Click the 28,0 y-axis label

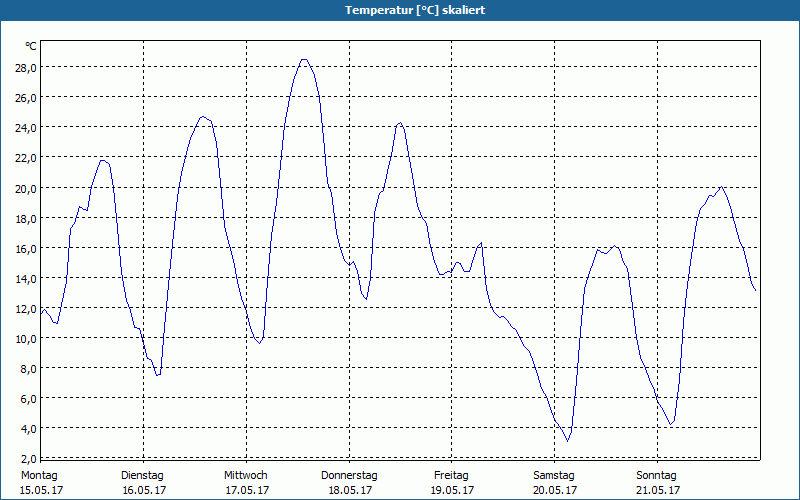(x=25, y=68)
